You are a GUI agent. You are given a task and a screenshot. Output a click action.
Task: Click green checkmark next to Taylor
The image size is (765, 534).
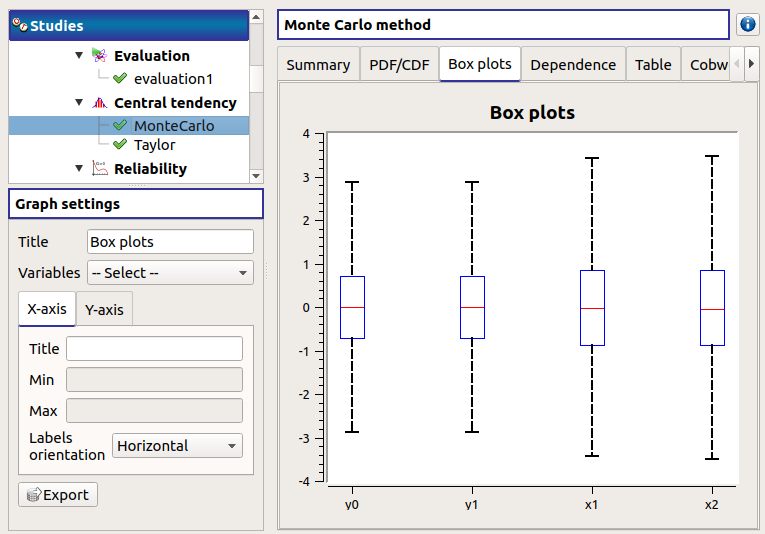pos(120,145)
